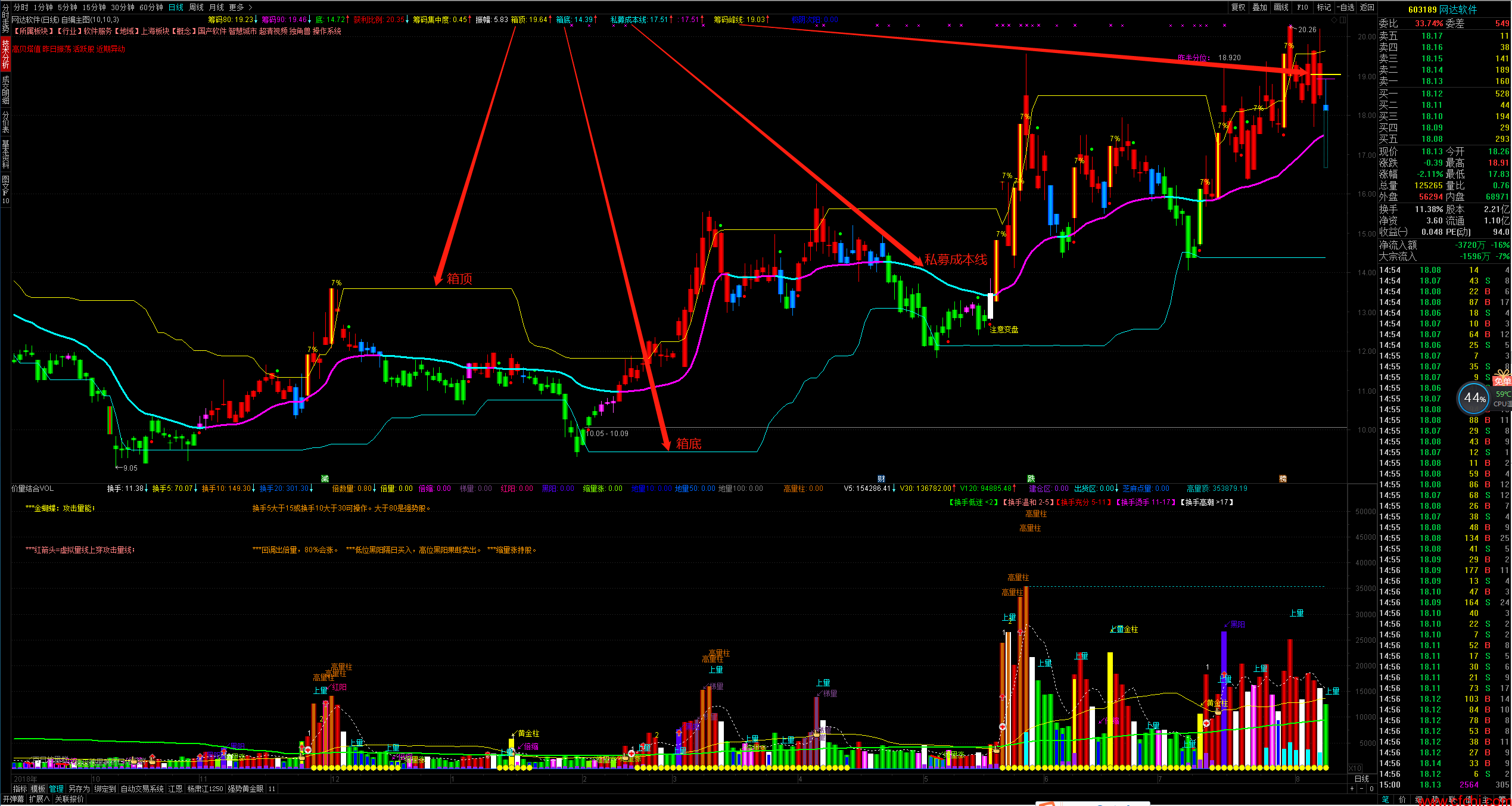Click the yellow 换手高潮 legend label
Image resolution: width=1512 pixels, height=806 pixels.
click(x=1206, y=502)
